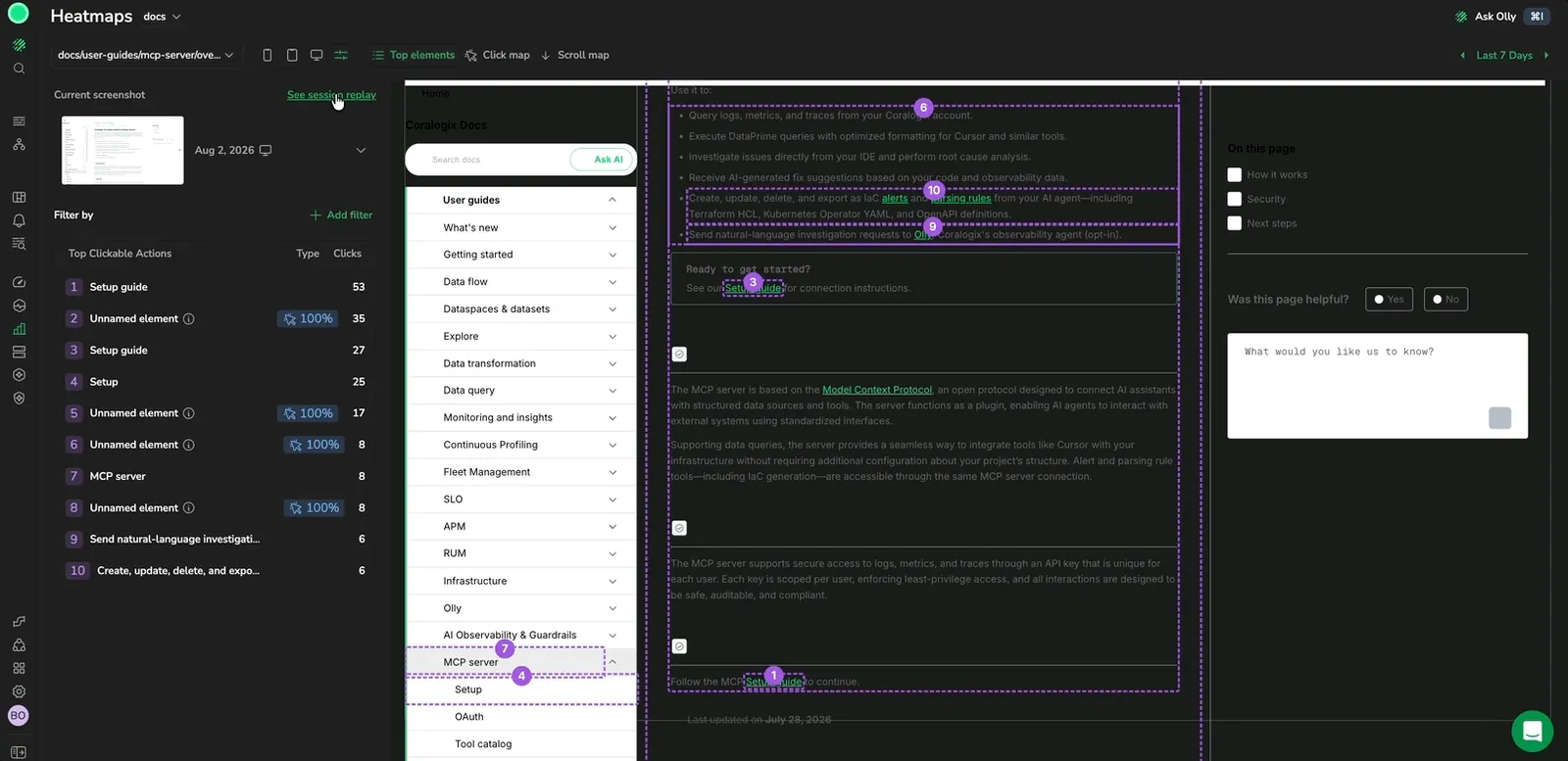Show info for Unnamed element row 8
1568x761 pixels.
click(x=189, y=507)
